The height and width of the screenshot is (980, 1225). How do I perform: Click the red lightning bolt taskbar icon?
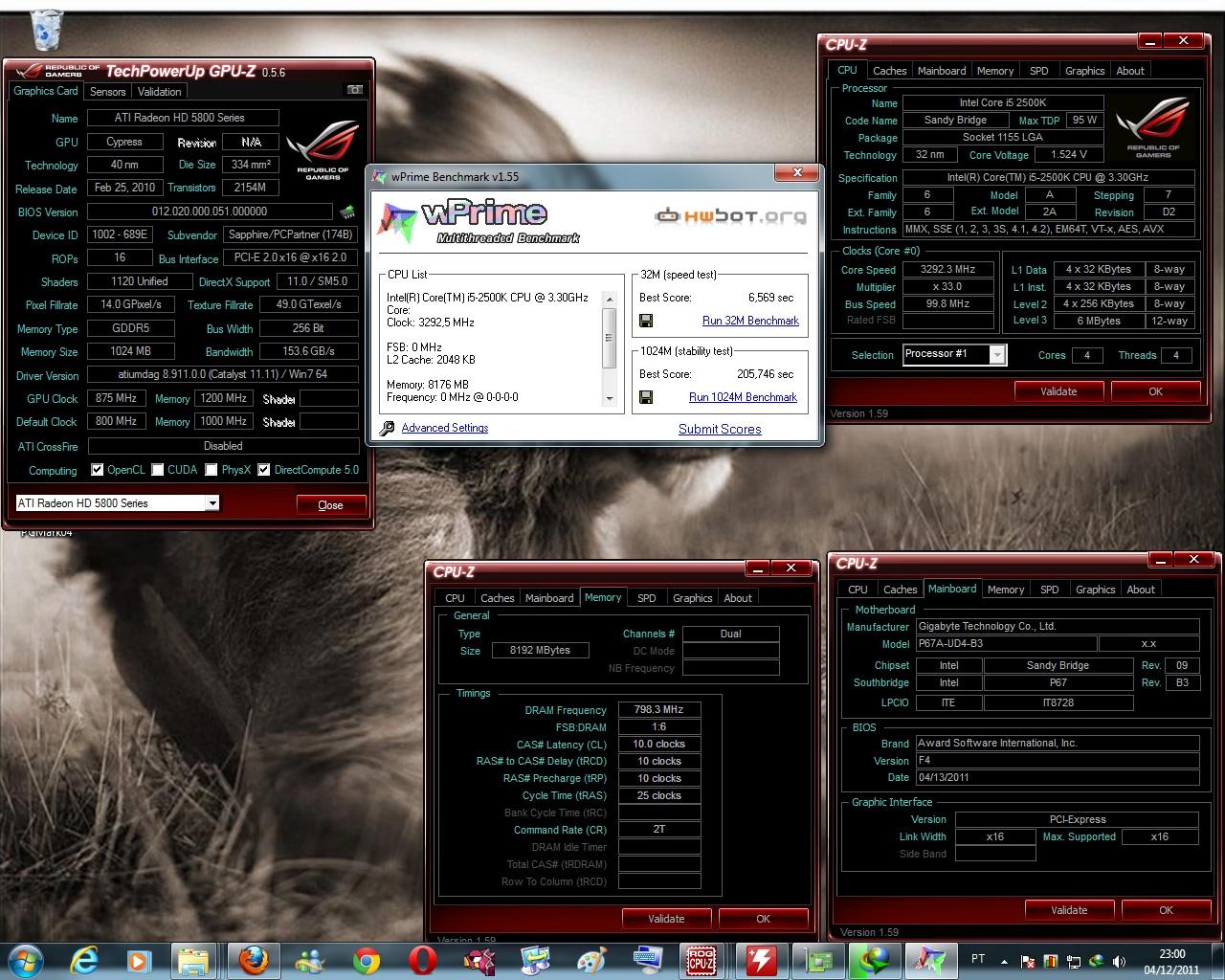click(x=760, y=960)
